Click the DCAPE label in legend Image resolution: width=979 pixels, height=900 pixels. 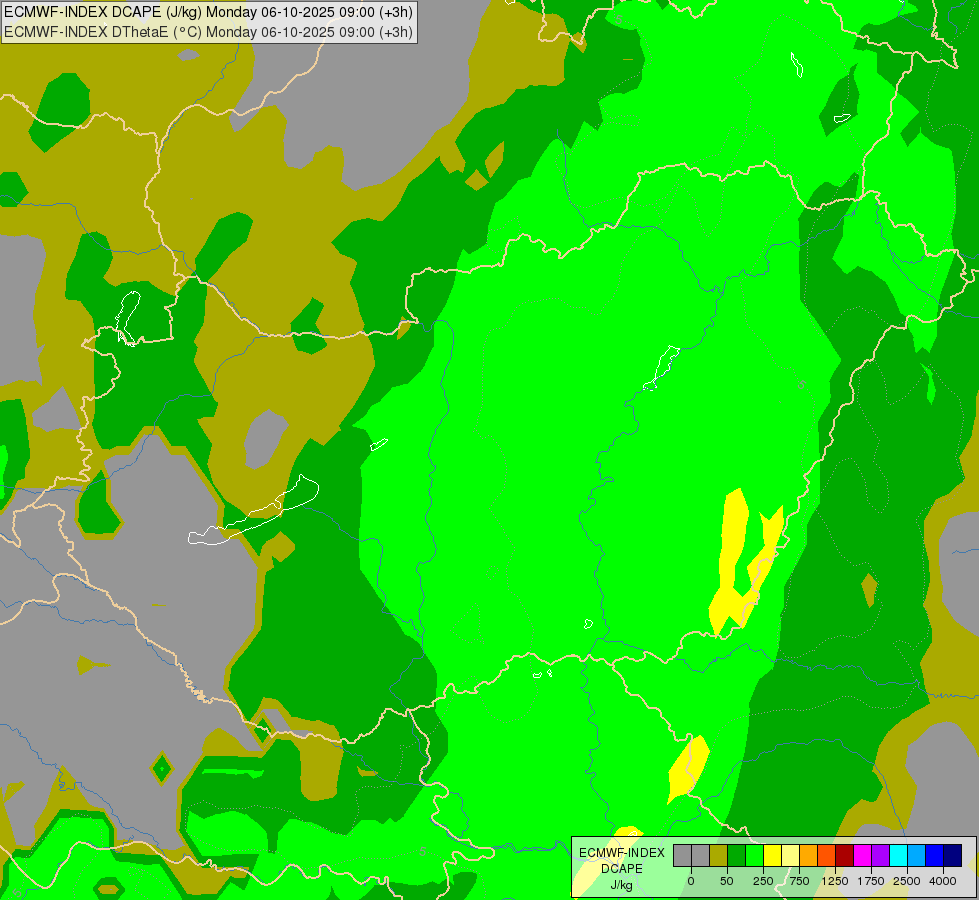pos(622,869)
